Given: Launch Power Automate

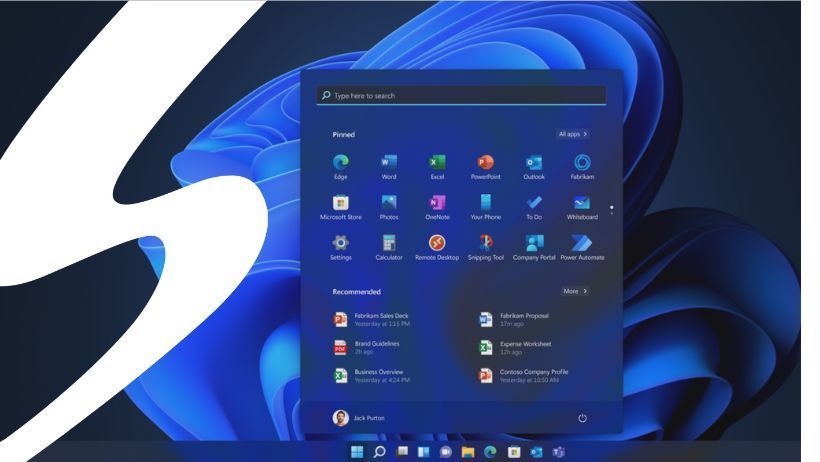Looking at the screenshot, I should point(582,247).
